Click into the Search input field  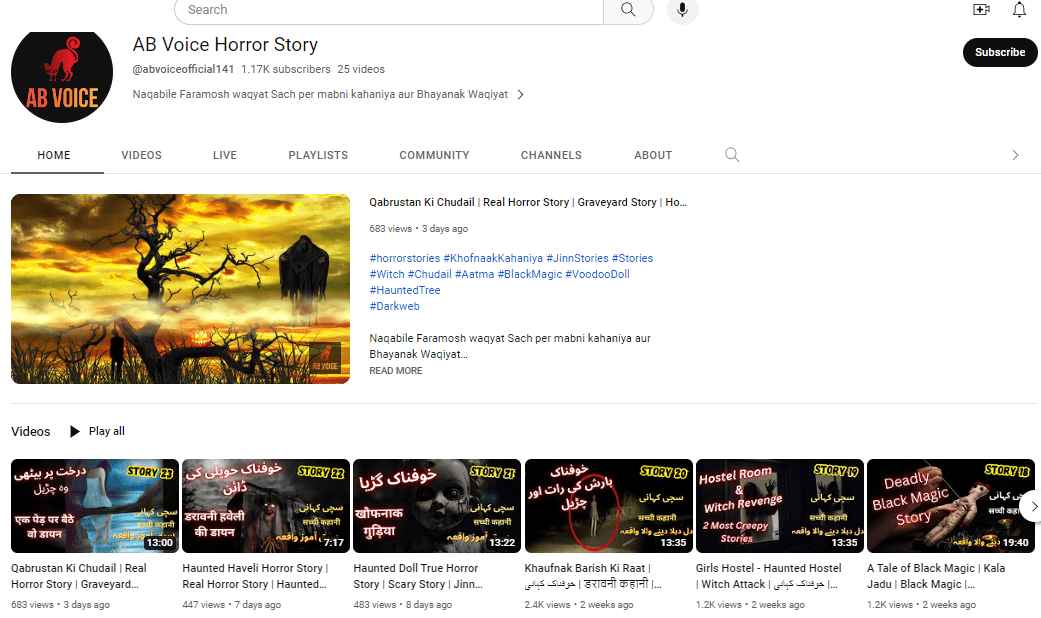[x=389, y=10]
